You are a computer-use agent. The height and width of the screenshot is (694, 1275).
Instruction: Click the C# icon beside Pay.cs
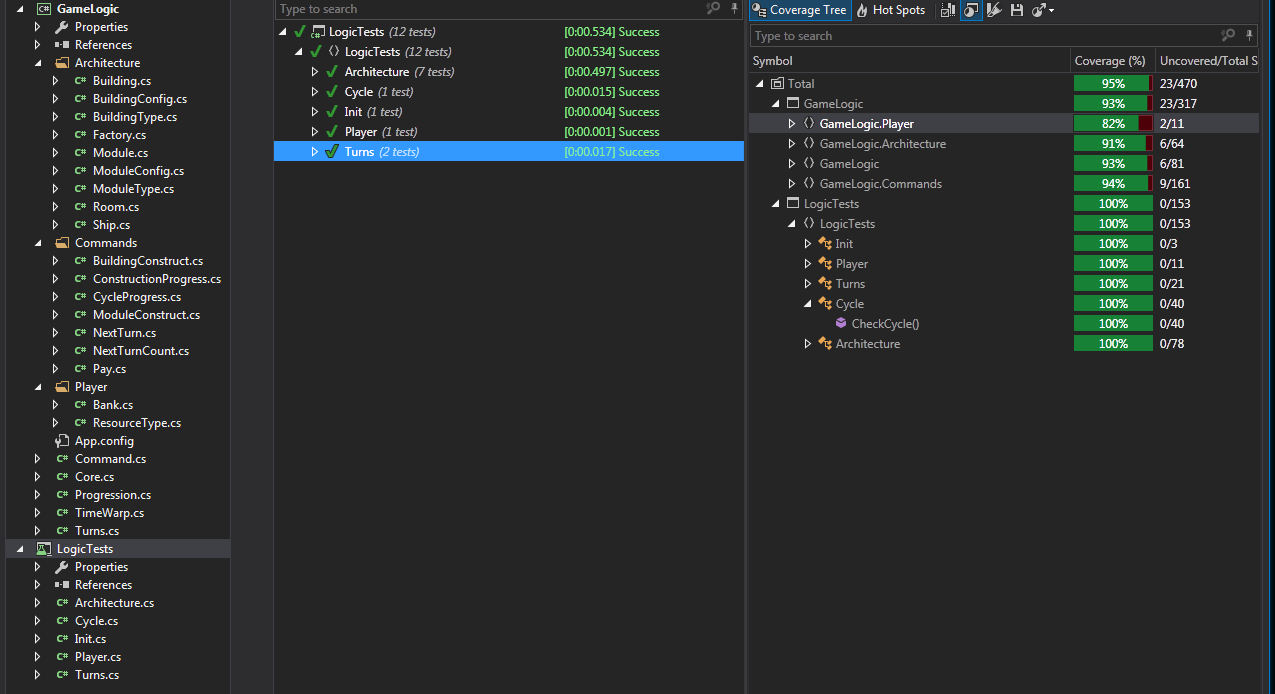coord(80,369)
